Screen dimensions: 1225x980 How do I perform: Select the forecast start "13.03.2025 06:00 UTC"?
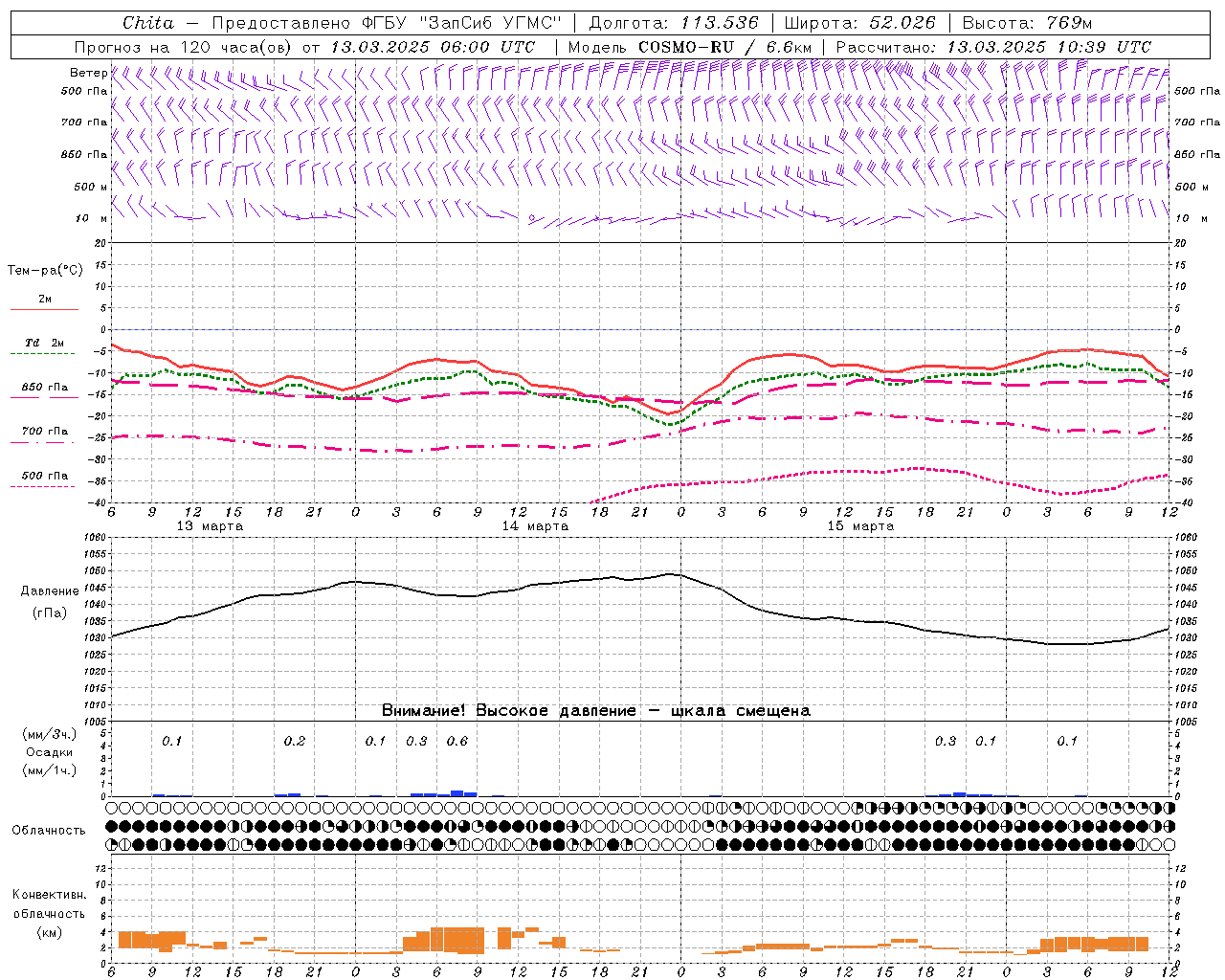coord(433,47)
